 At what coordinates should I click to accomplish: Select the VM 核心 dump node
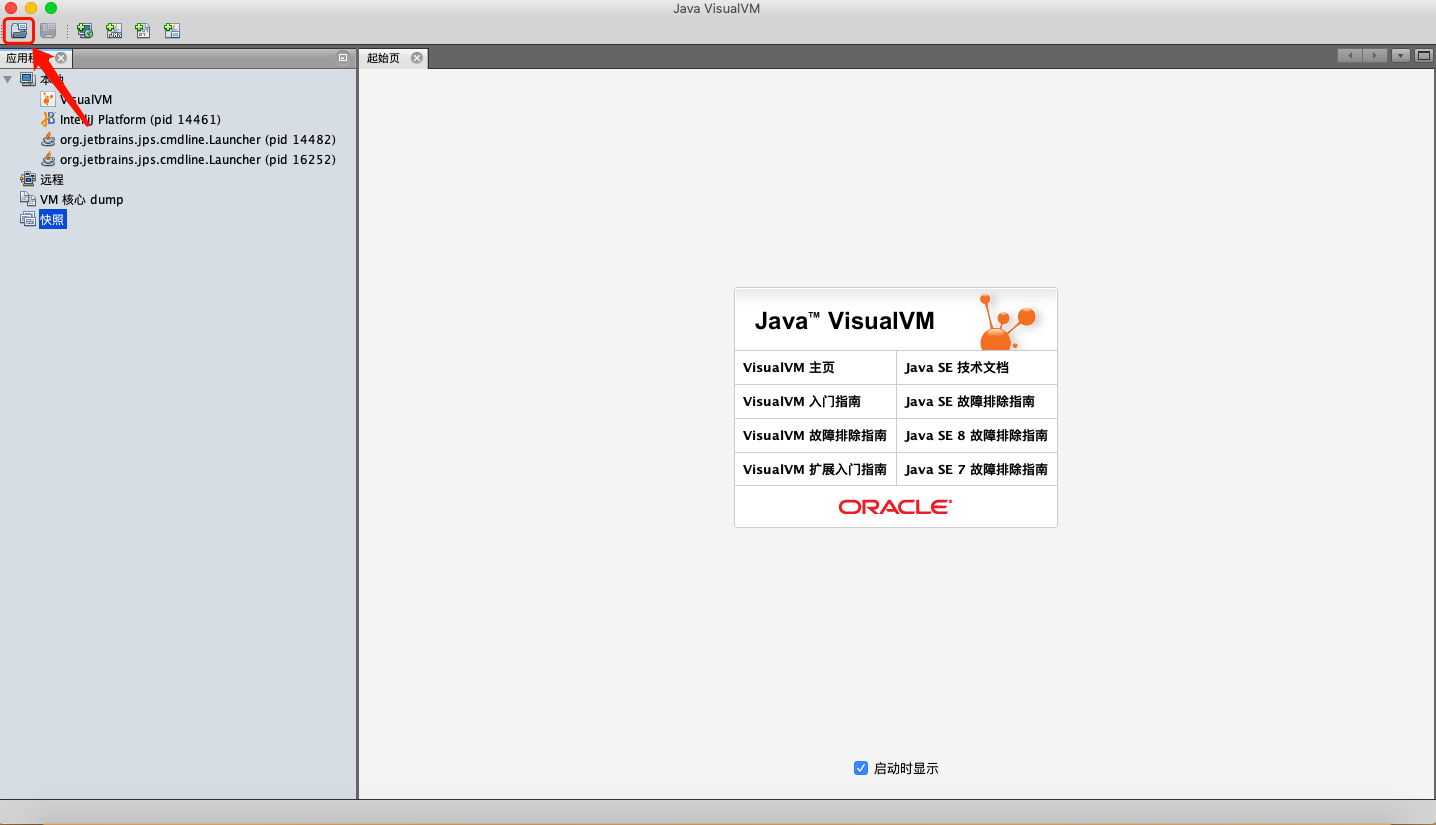[x=82, y=199]
